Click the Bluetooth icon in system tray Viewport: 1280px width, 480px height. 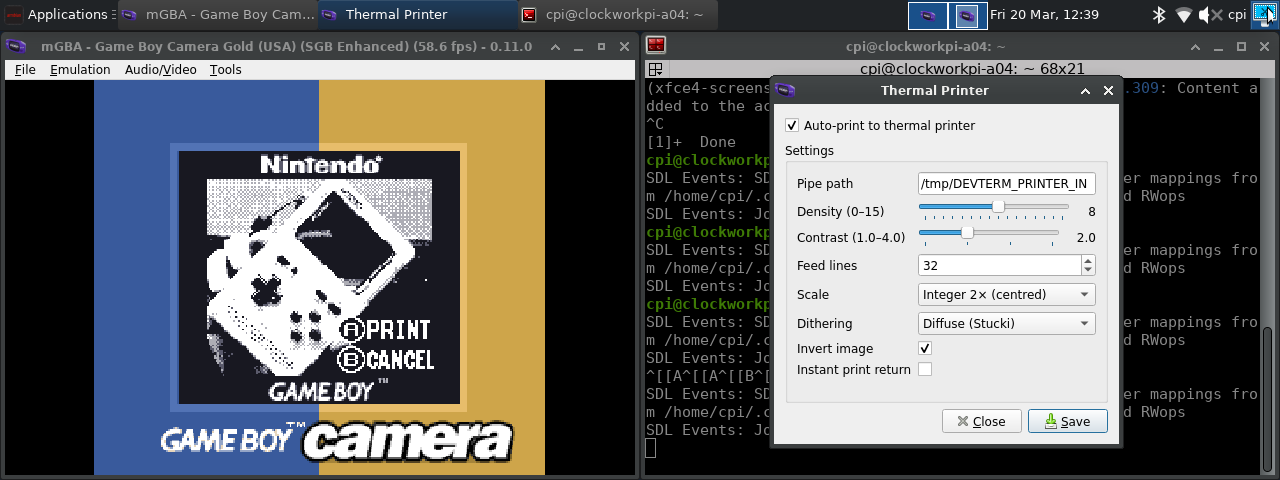pyautogui.click(x=1159, y=15)
